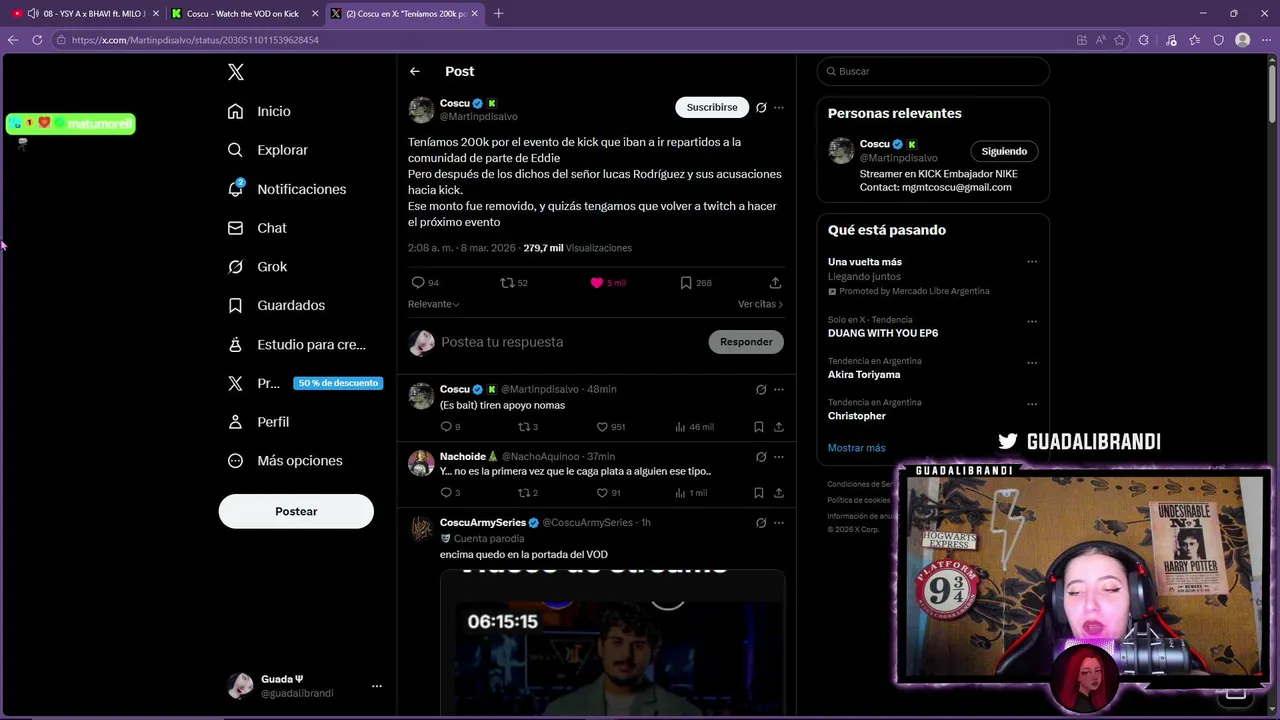Add this page to favorites star
This screenshot has height=720, width=1280.
click(x=1119, y=40)
